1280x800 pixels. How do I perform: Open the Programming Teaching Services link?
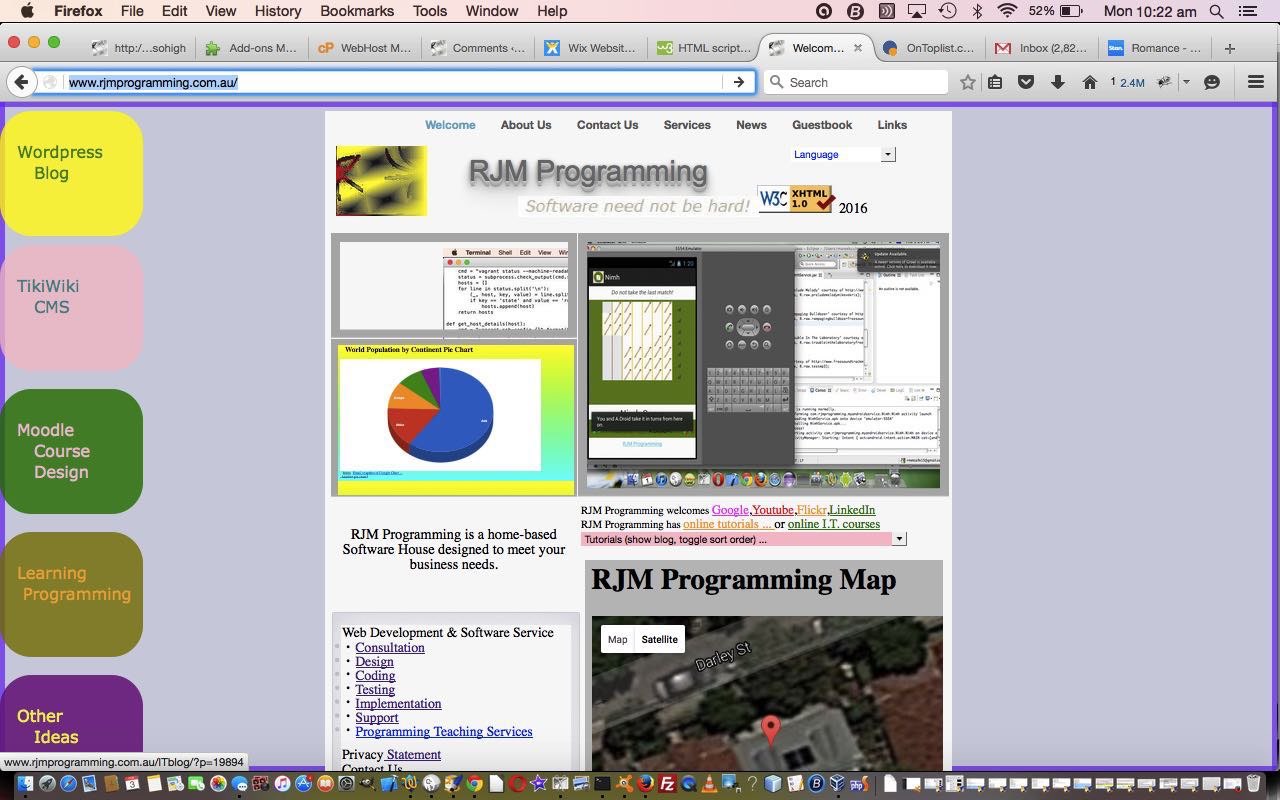click(x=444, y=732)
